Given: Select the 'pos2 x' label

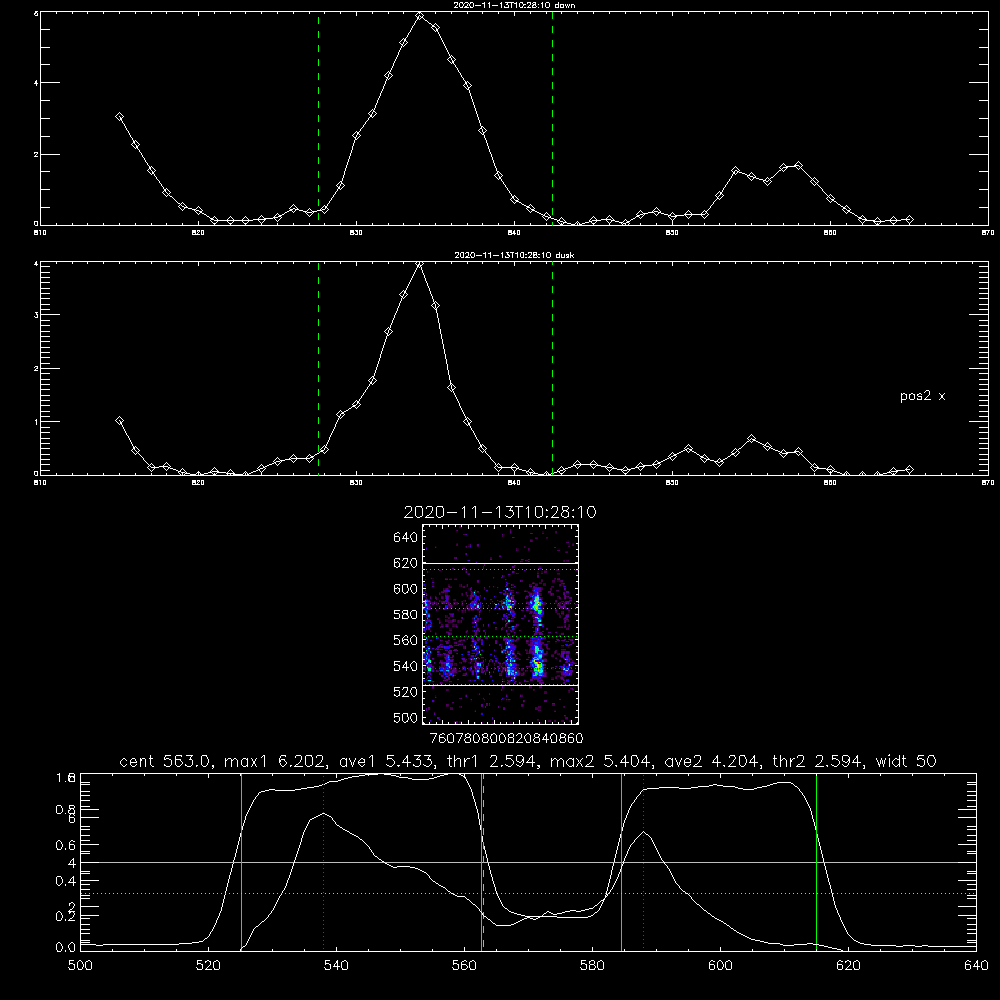Looking at the screenshot, I should pyautogui.click(x=922, y=396).
